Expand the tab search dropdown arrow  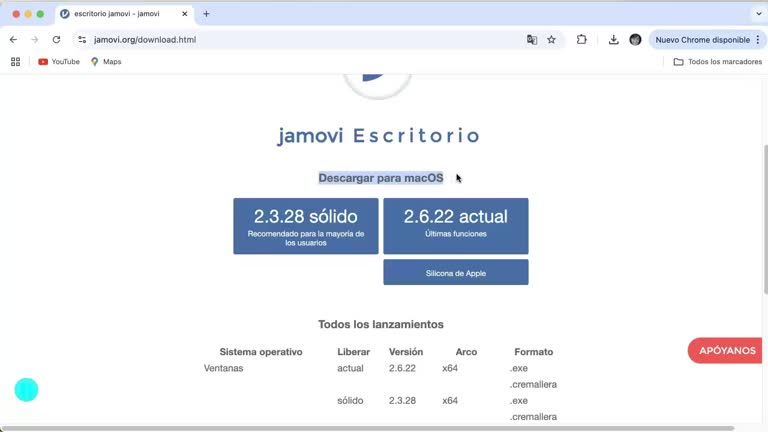[x=759, y=14]
